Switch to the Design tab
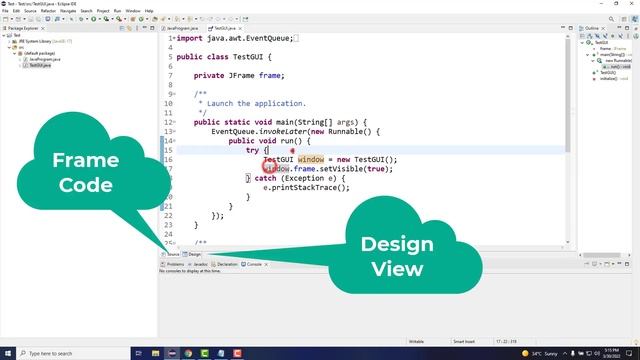Viewport: 640px width, 360px height. coord(191,254)
